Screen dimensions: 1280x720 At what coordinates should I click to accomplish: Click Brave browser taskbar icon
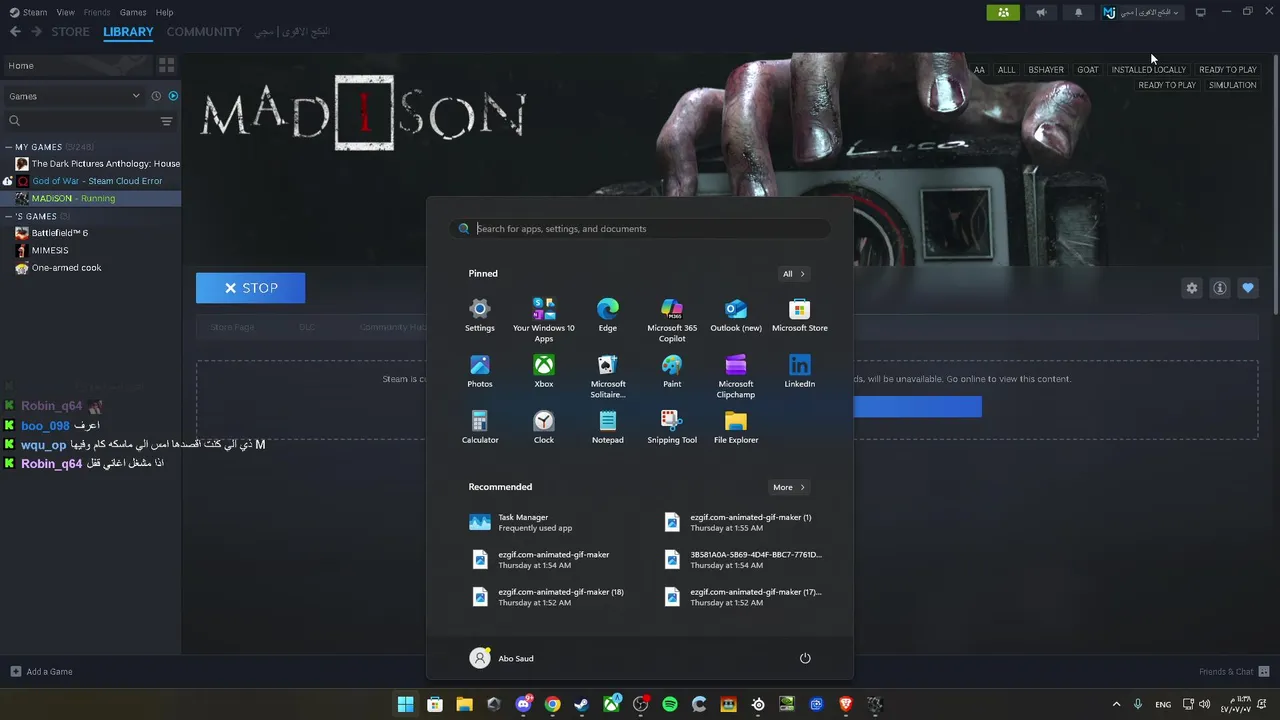(845, 704)
